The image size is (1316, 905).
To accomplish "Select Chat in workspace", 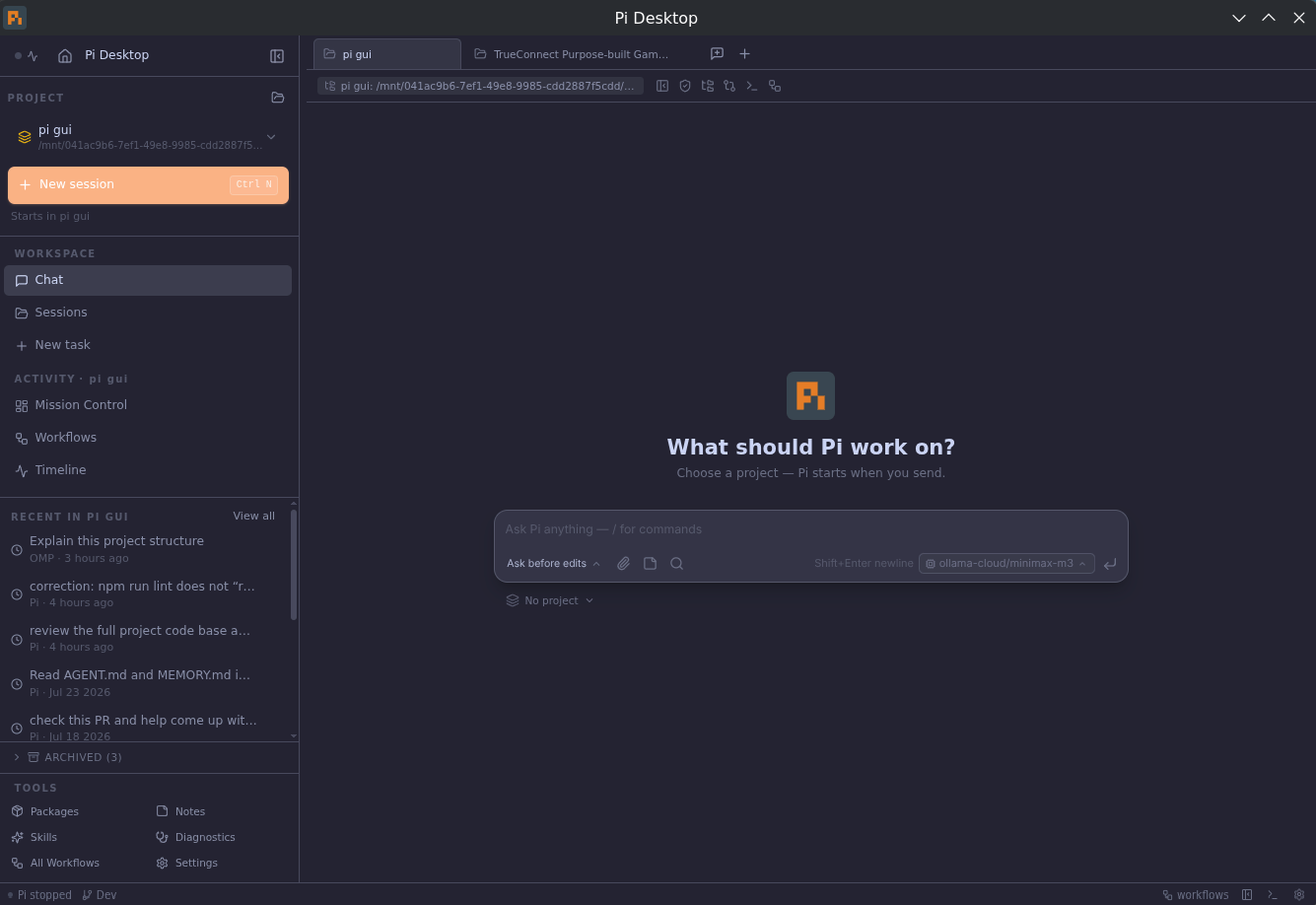I will [148, 280].
